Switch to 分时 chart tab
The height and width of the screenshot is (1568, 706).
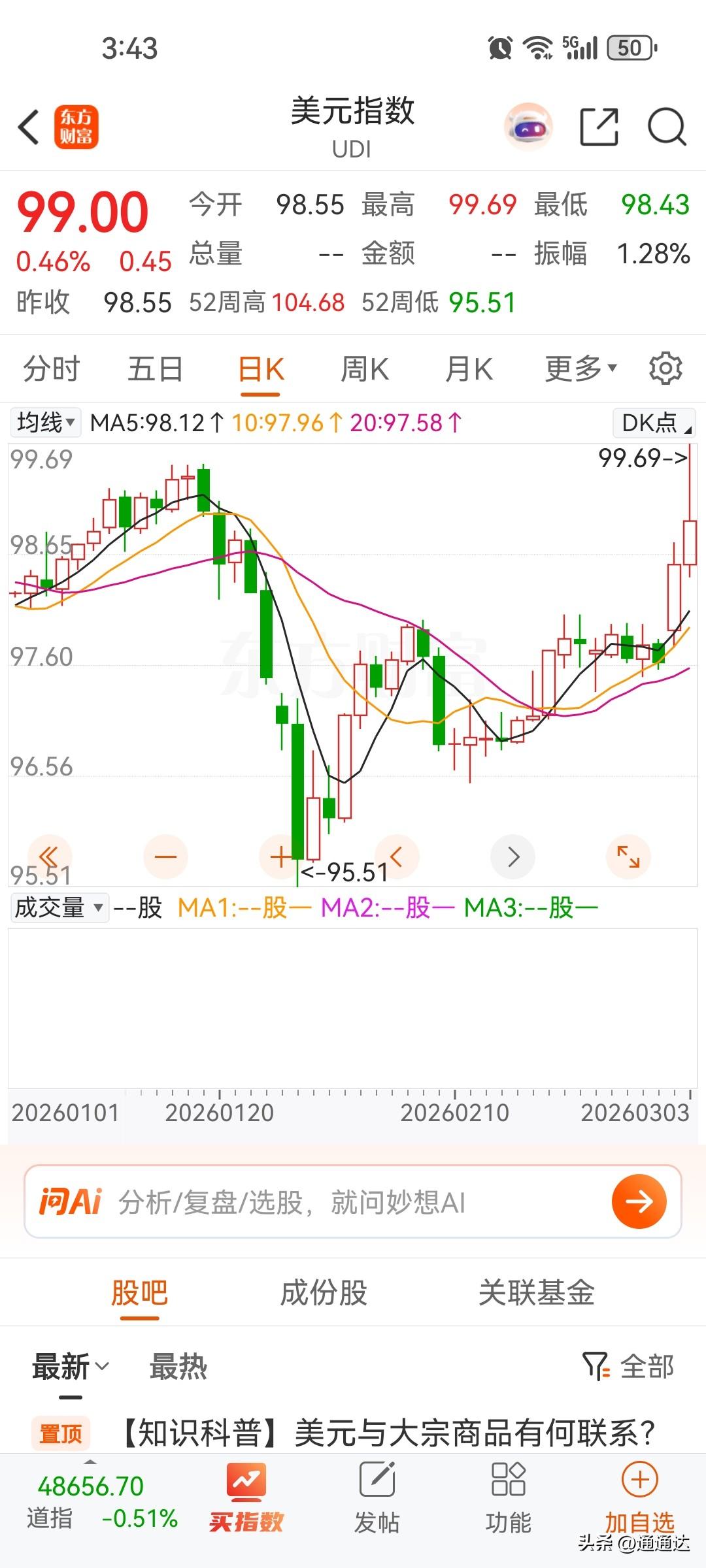pos(51,368)
